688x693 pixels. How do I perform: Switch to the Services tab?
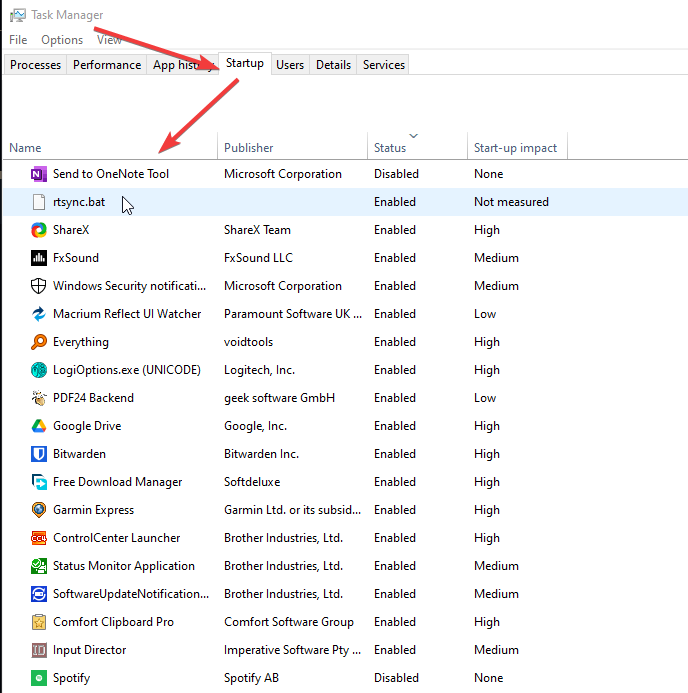click(384, 65)
